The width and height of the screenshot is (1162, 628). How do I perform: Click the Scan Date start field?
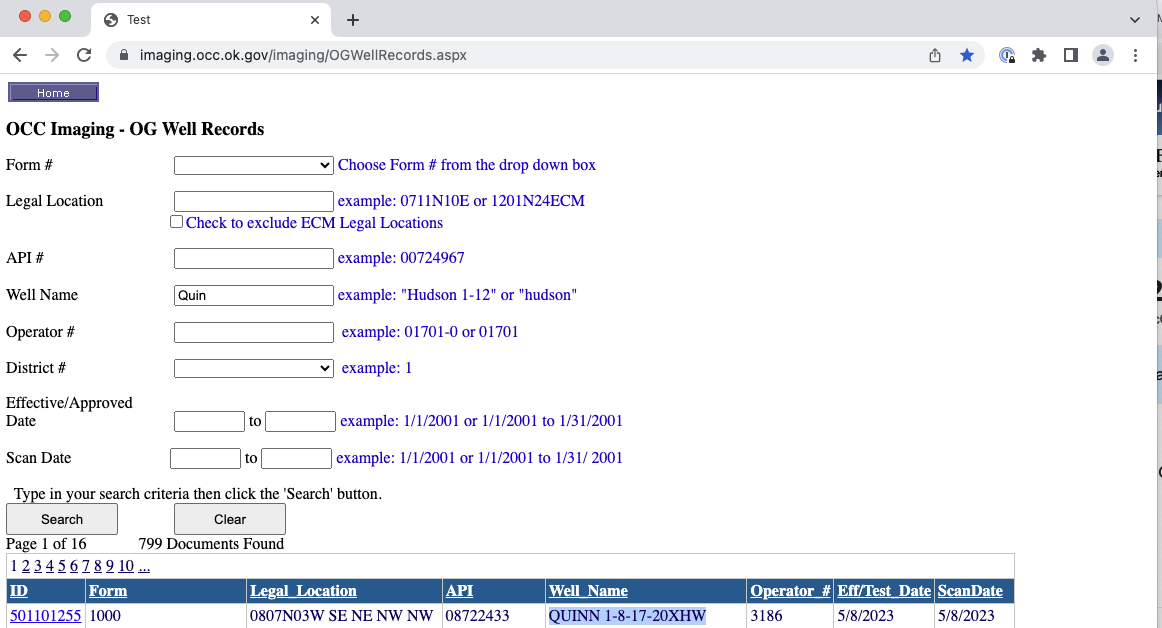tap(205, 458)
